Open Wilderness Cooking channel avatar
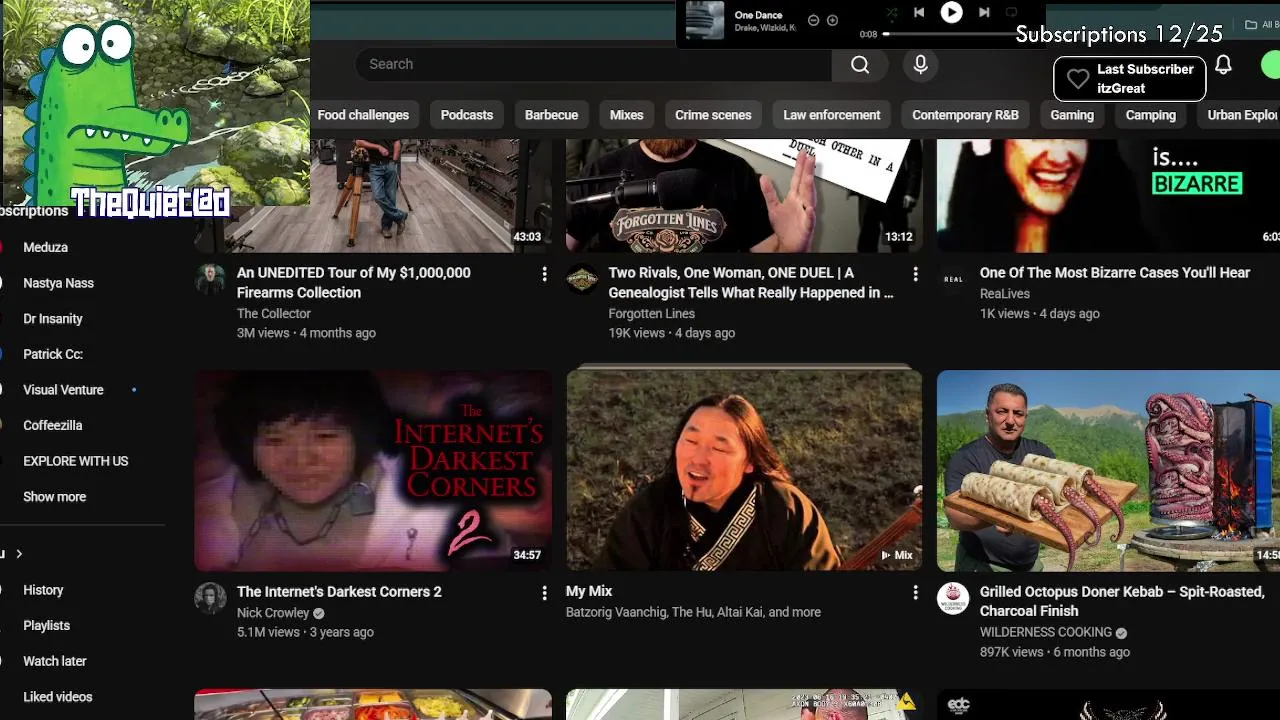 [x=953, y=598]
